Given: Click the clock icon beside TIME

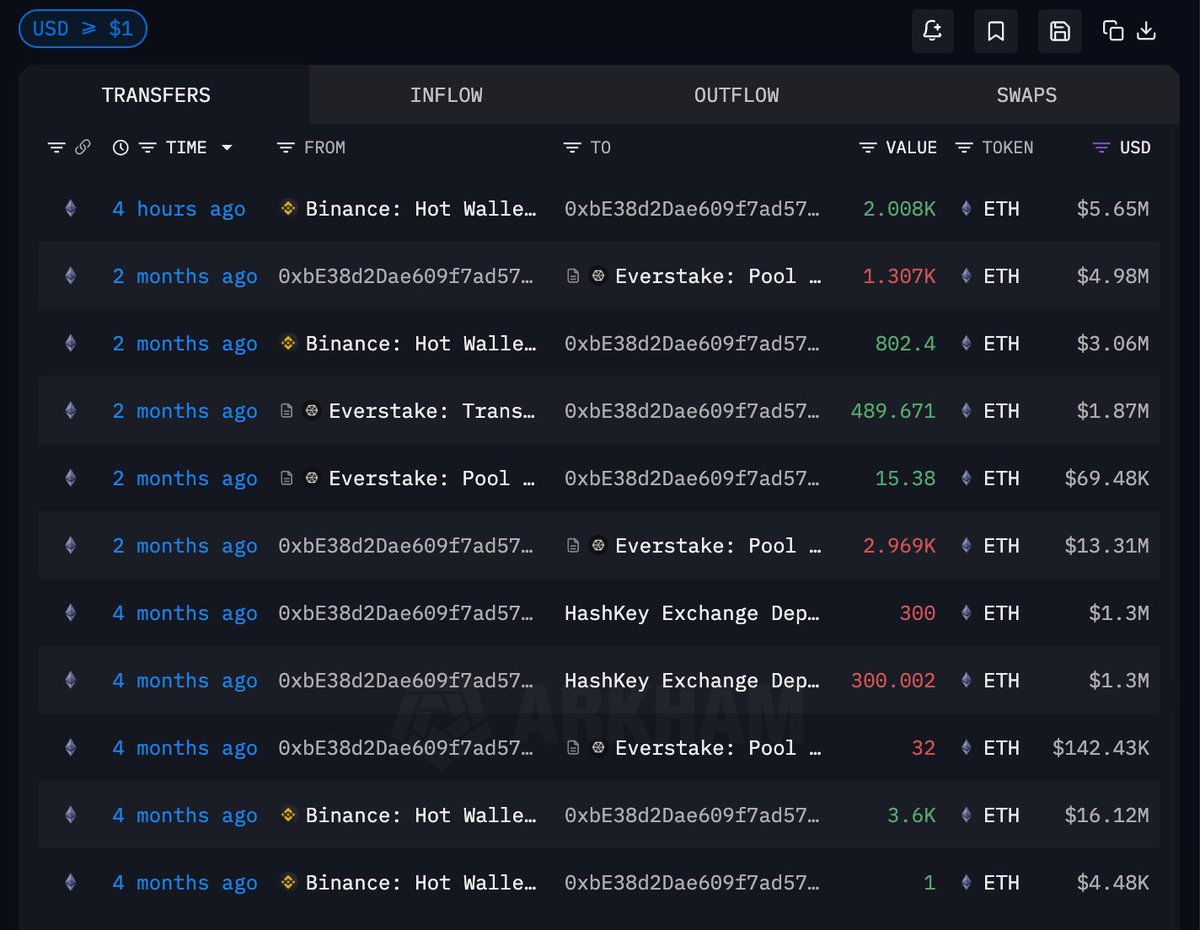Looking at the screenshot, I should click(x=121, y=148).
